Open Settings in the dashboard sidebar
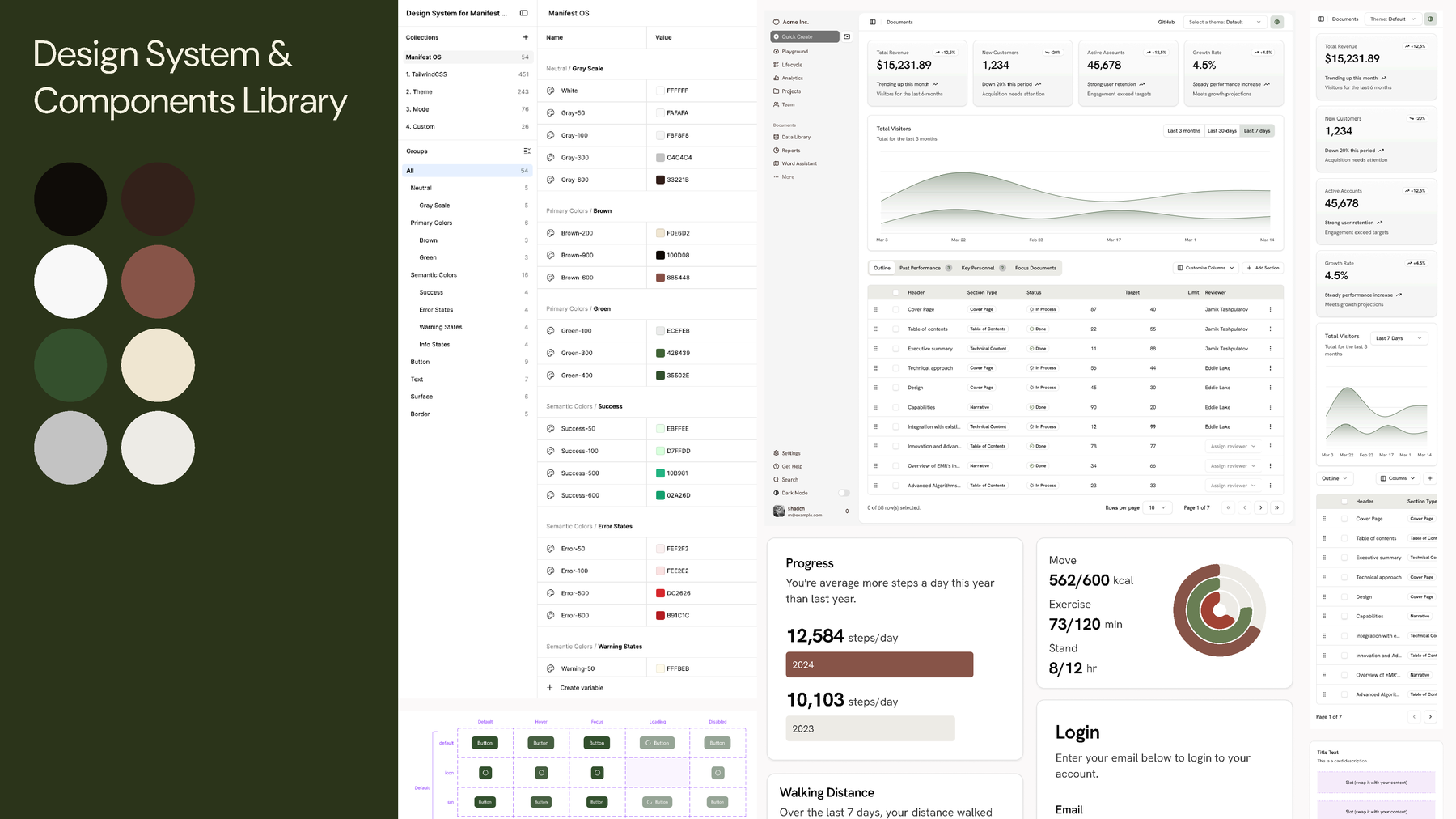Image resolution: width=1456 pixels, height=819 pixels. 787,453
